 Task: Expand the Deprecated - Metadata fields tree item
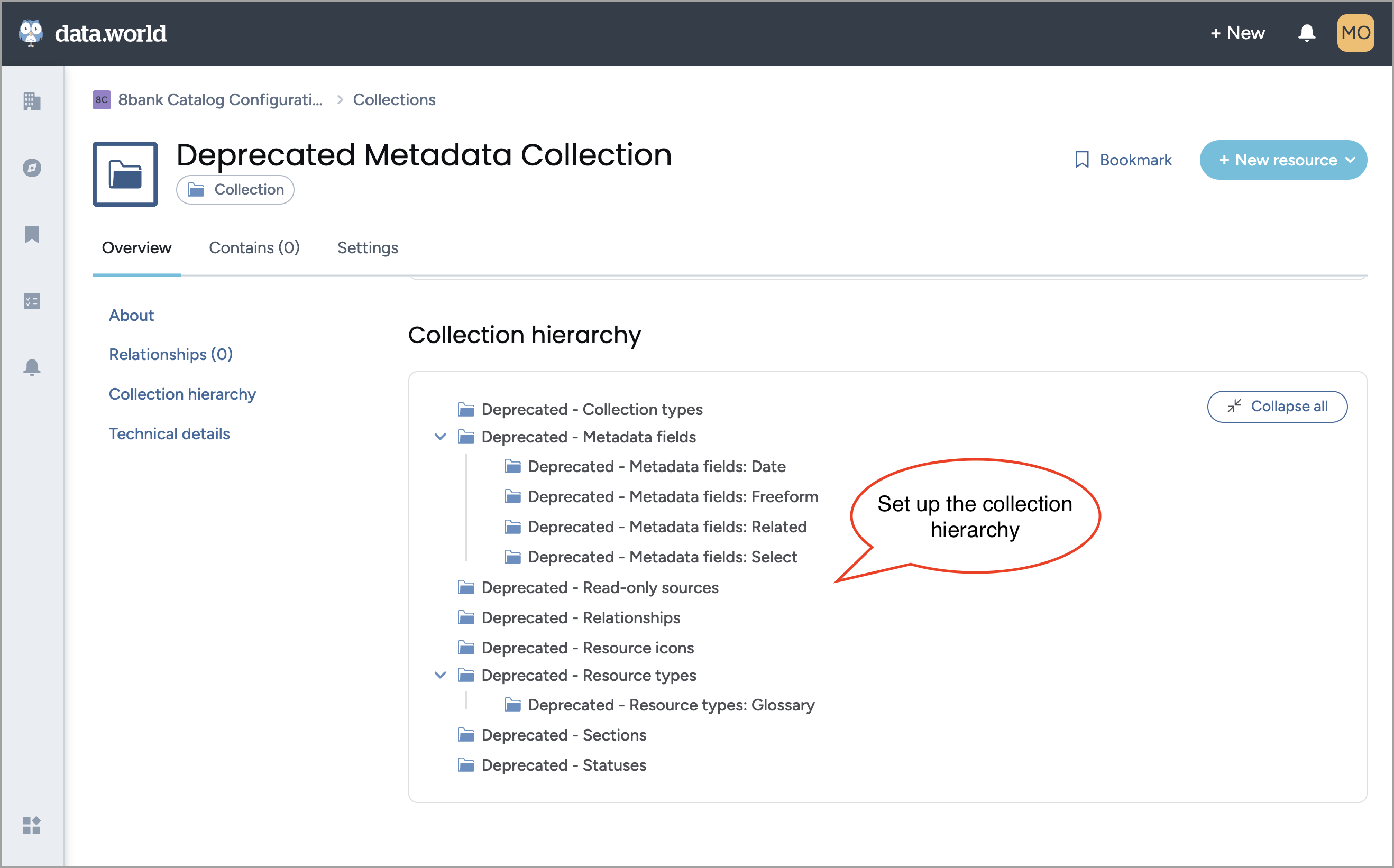pos(444,437)
